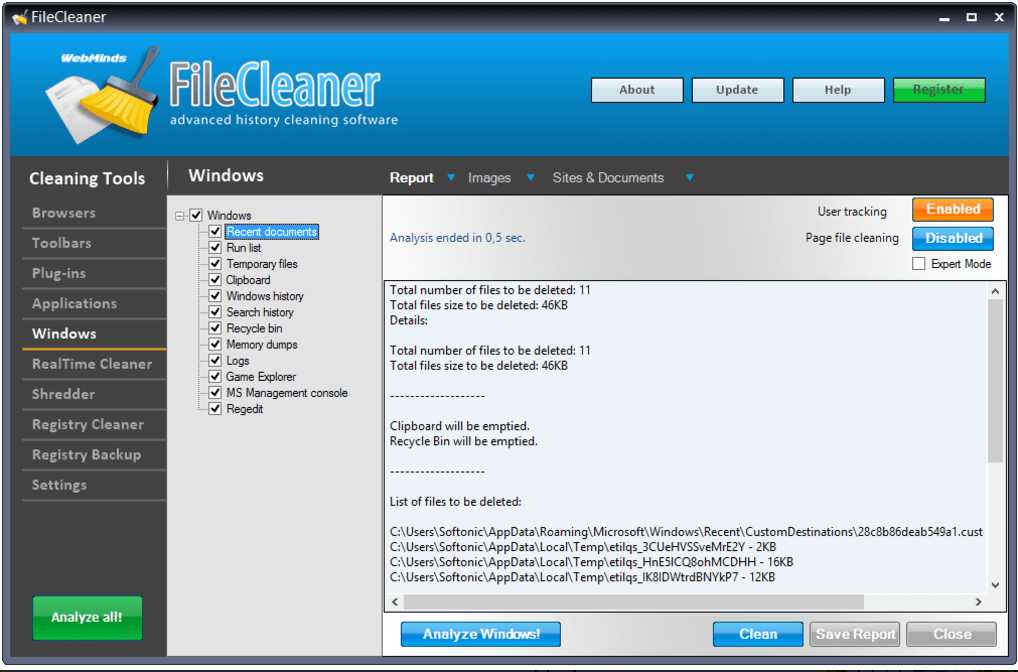Switch to the Registry Cleaner section

(x=88, y=424)
